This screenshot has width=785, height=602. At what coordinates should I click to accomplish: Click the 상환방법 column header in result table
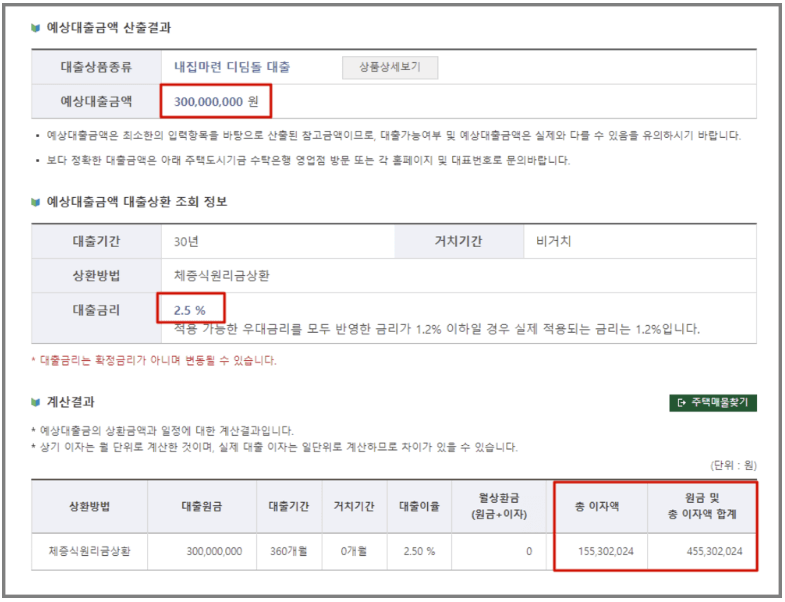click(x=89, y=506)
